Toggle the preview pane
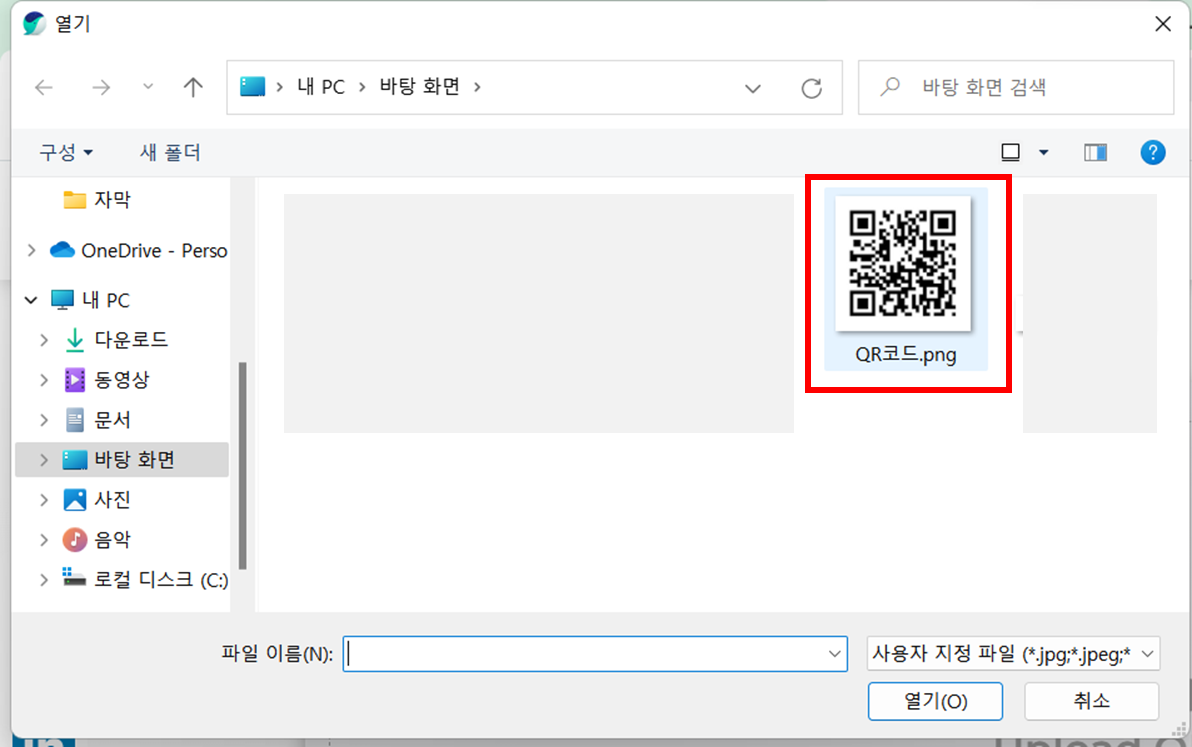Screen dimensions: 1192x747 (x=1095, y=152)
